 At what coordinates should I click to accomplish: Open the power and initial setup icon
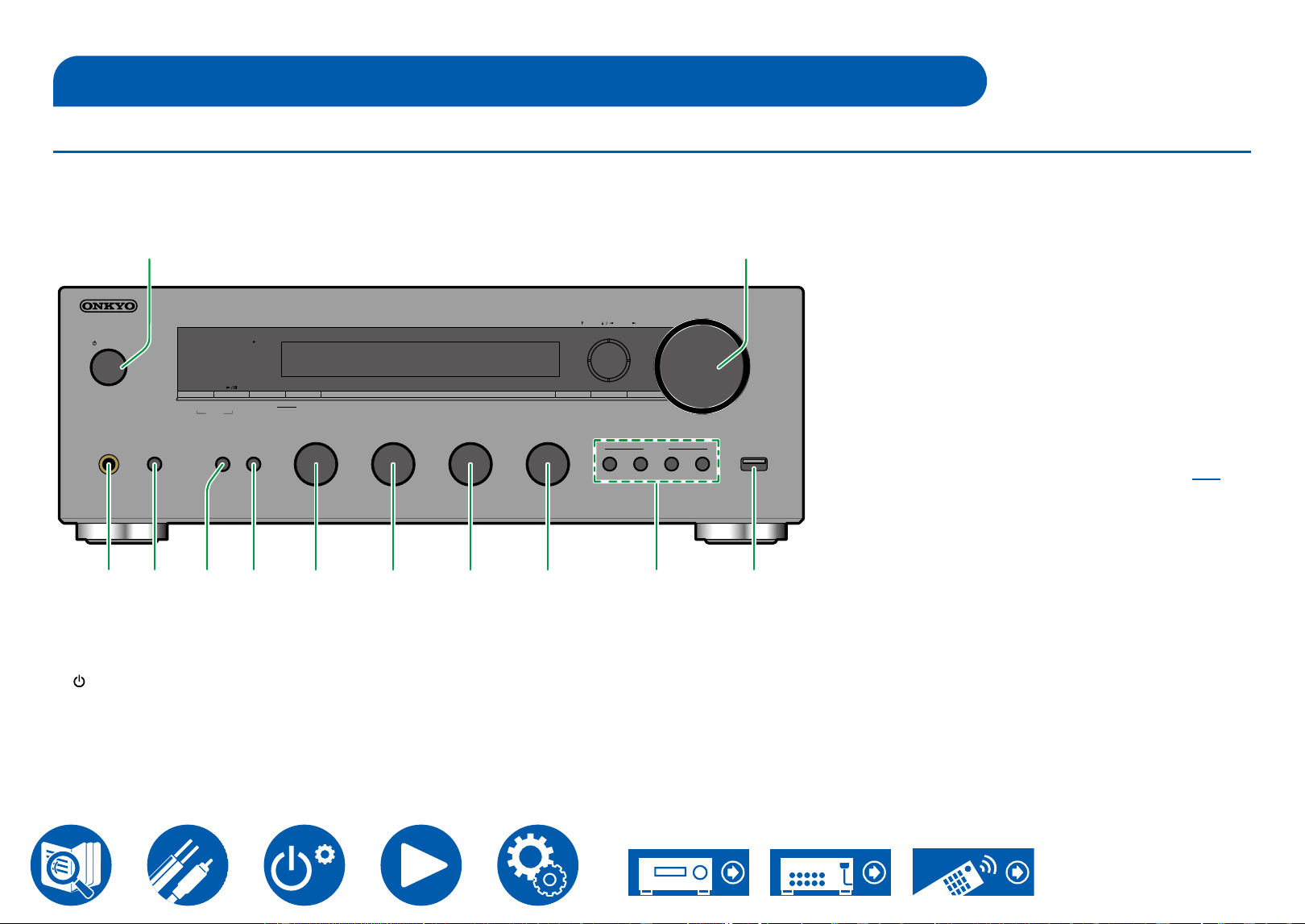(x=304, y=864)
